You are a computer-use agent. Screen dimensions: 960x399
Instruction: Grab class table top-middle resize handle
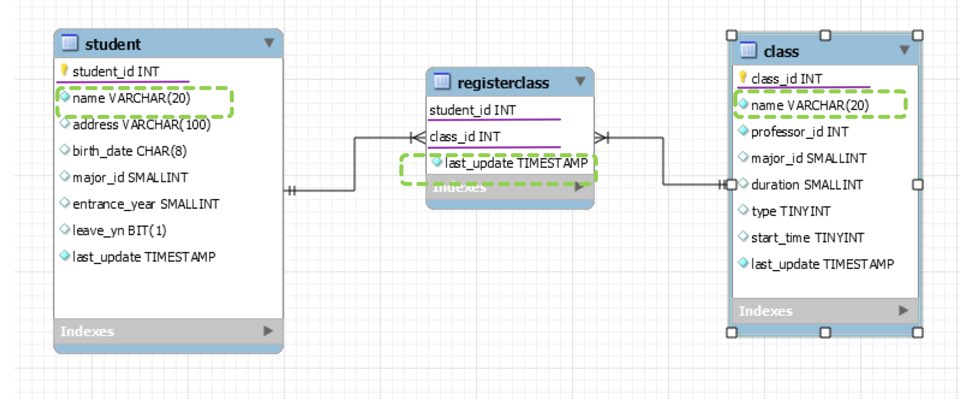(x=825, y=35)
